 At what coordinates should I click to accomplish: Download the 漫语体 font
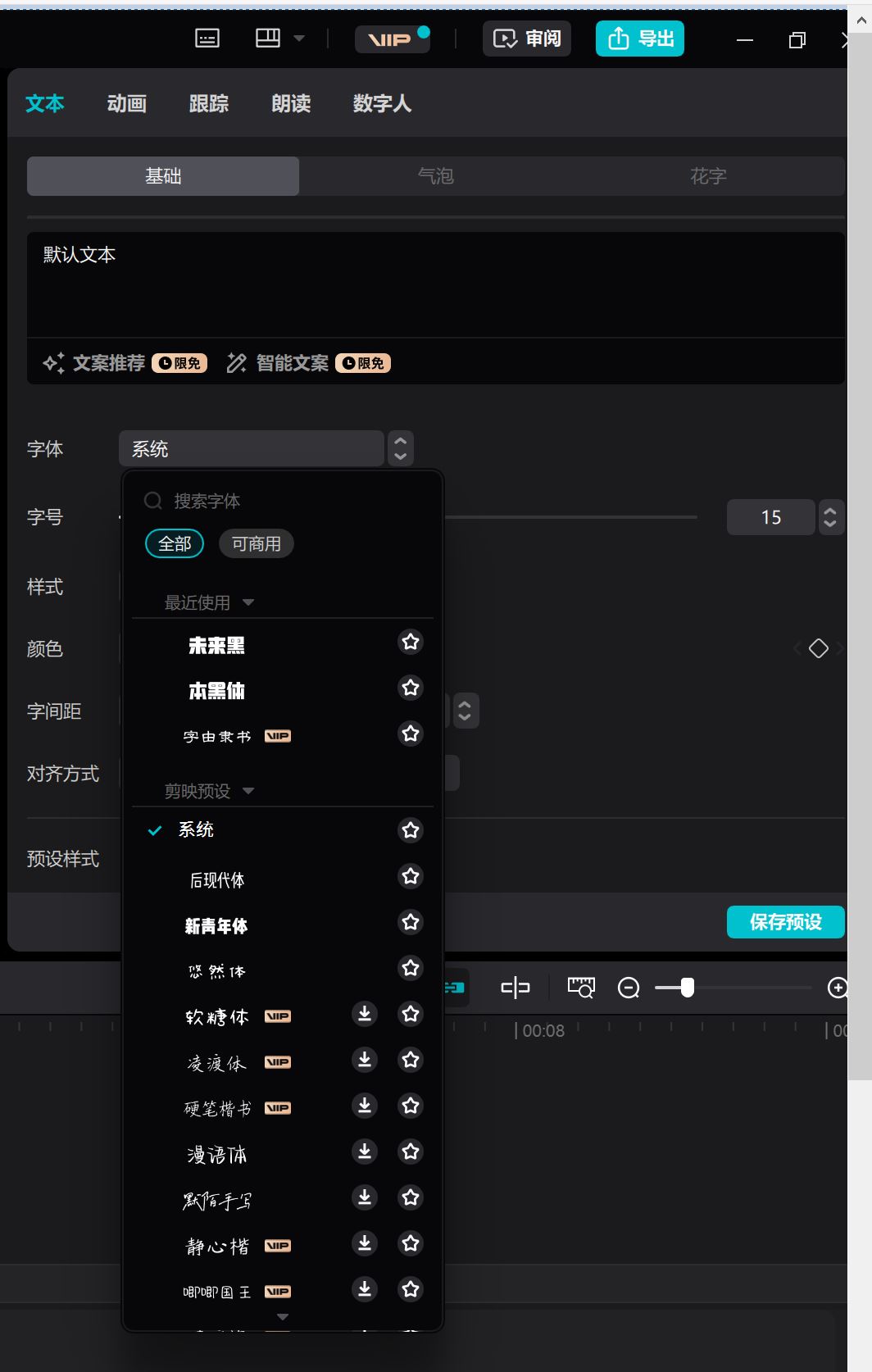[x=365, y=1152]
